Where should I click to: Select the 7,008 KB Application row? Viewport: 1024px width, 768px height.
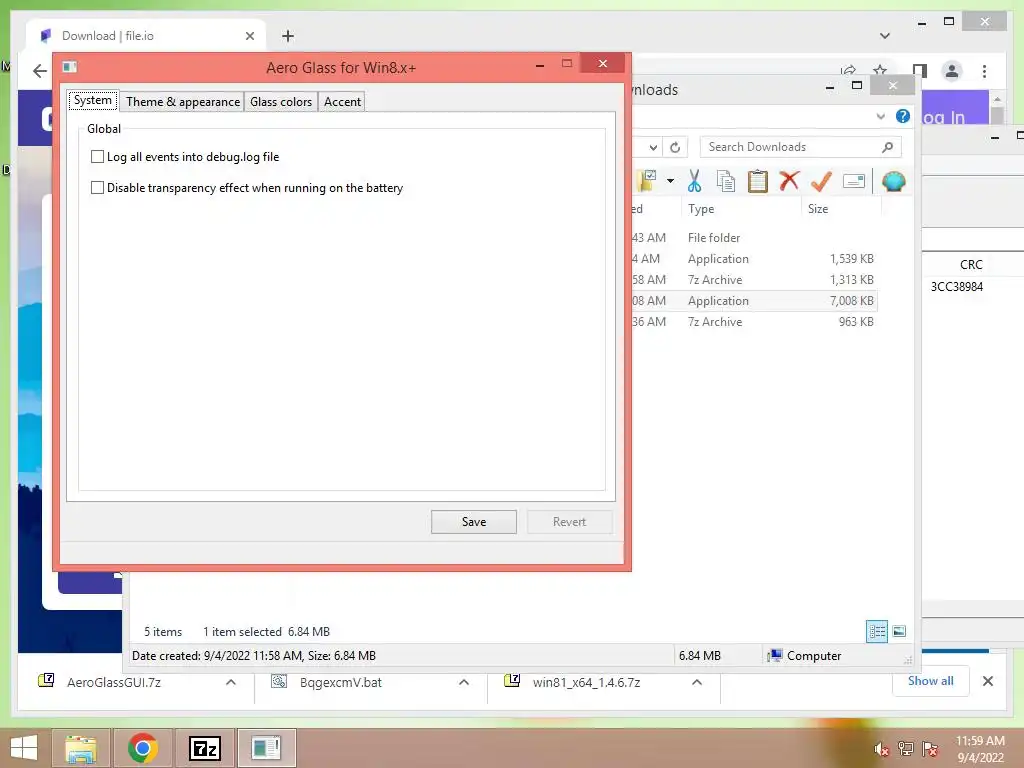pyautogui.click(x=752, y=300)
